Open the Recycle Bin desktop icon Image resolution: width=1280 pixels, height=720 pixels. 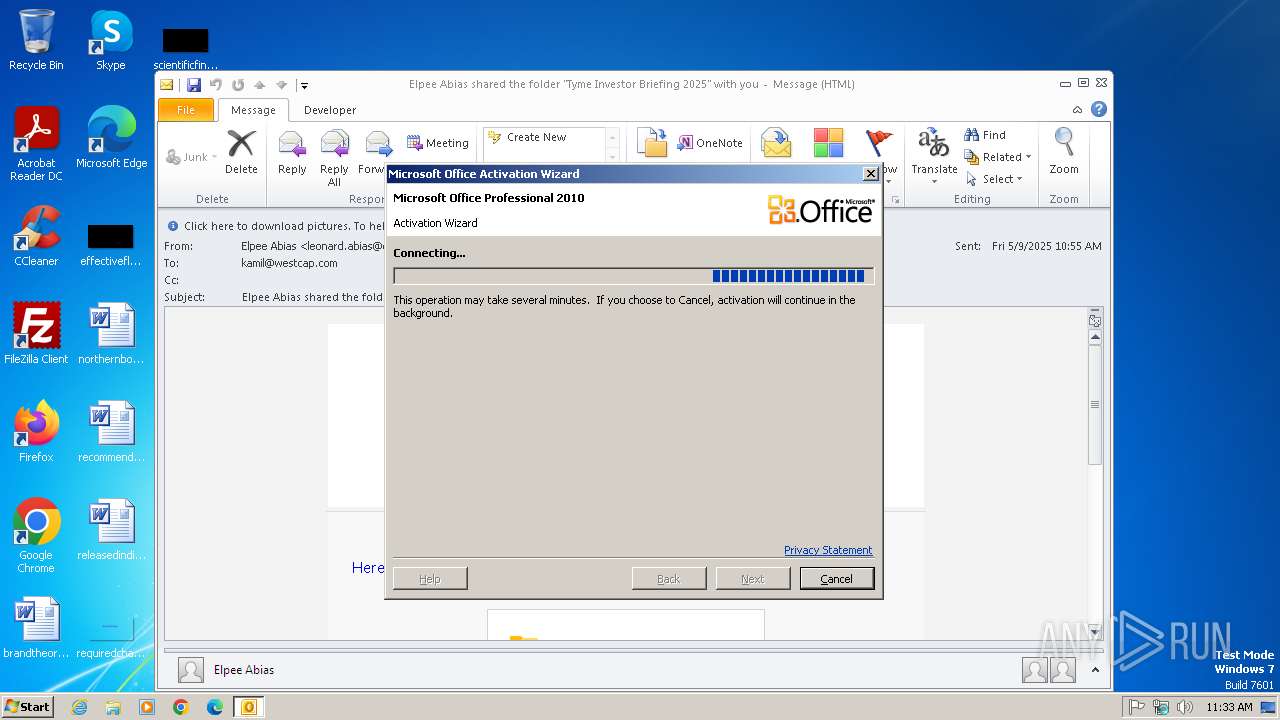coord(36,40)
